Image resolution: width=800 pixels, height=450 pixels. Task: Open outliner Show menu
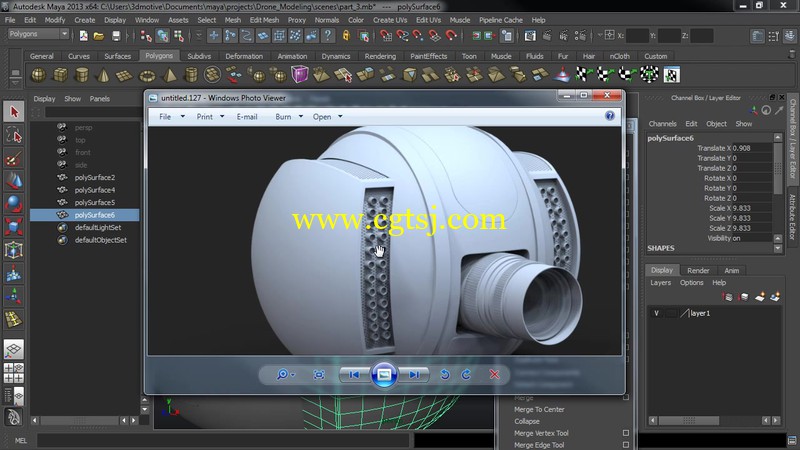pyautogui.click(x=72, y=98)
